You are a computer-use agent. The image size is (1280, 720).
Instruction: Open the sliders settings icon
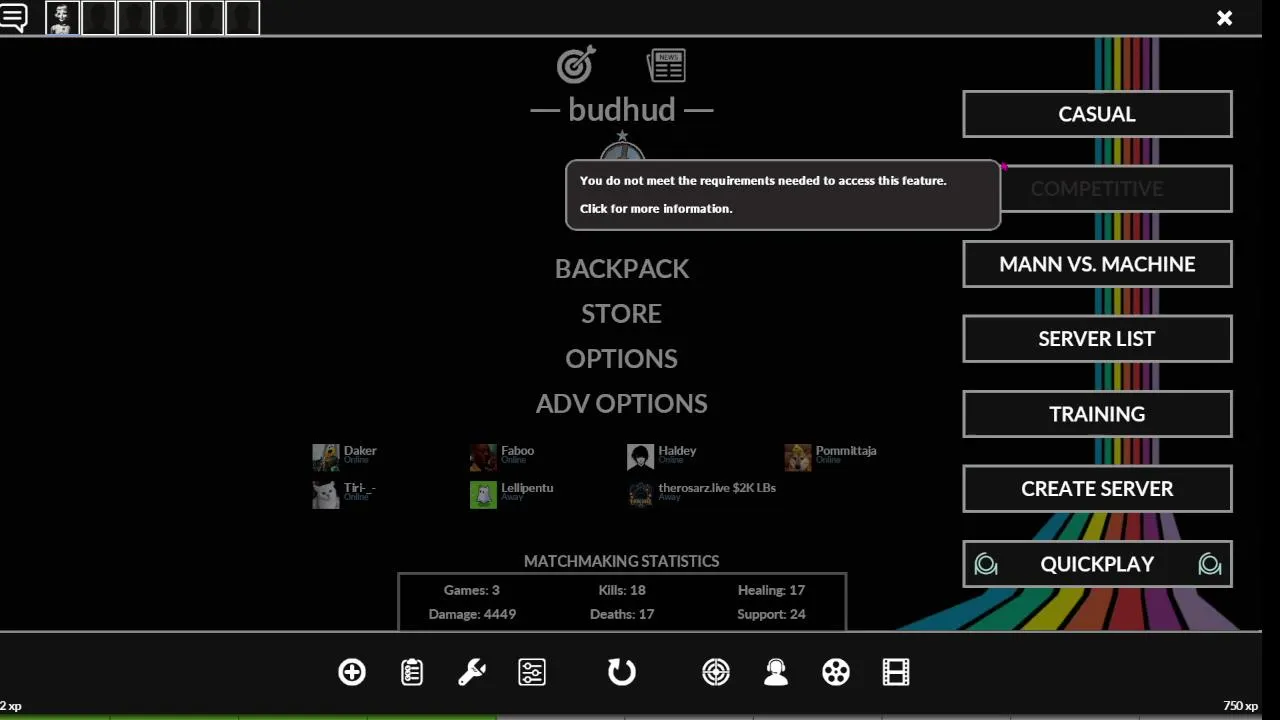coord(532,672)
